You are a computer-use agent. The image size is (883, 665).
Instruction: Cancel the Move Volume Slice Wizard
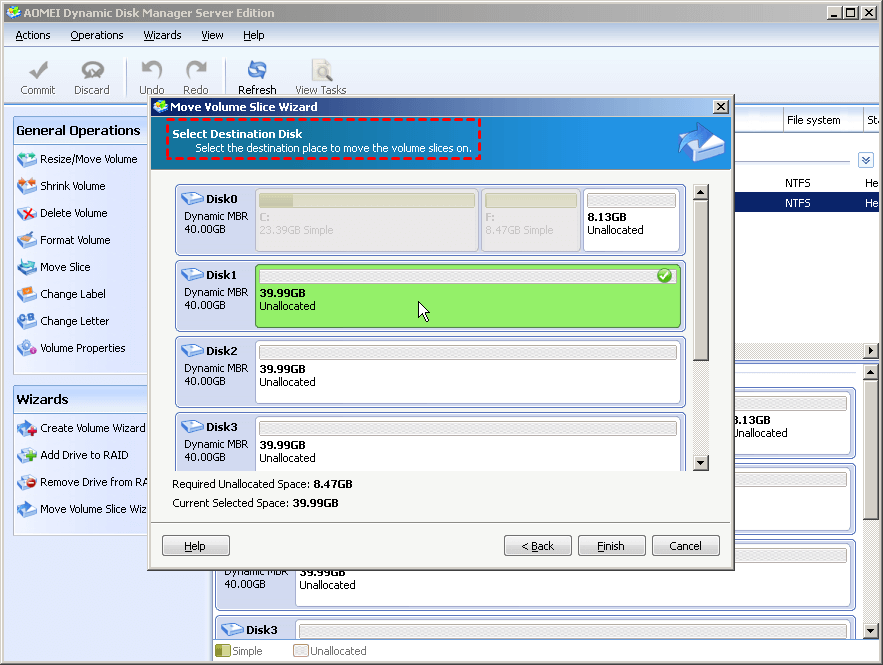[x=685, y=546]
